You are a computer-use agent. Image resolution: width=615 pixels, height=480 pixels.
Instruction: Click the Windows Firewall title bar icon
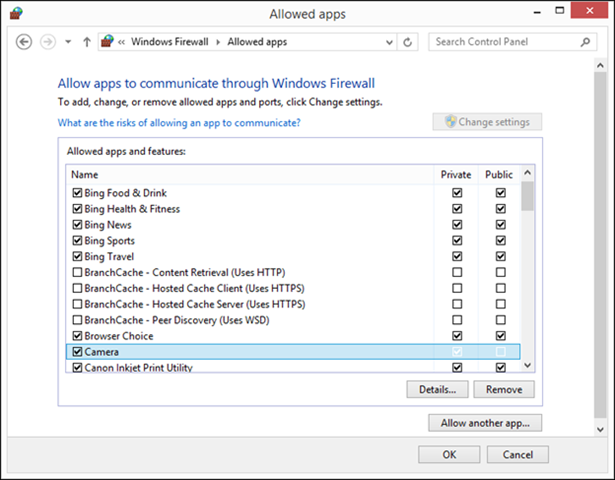point(16,13)
